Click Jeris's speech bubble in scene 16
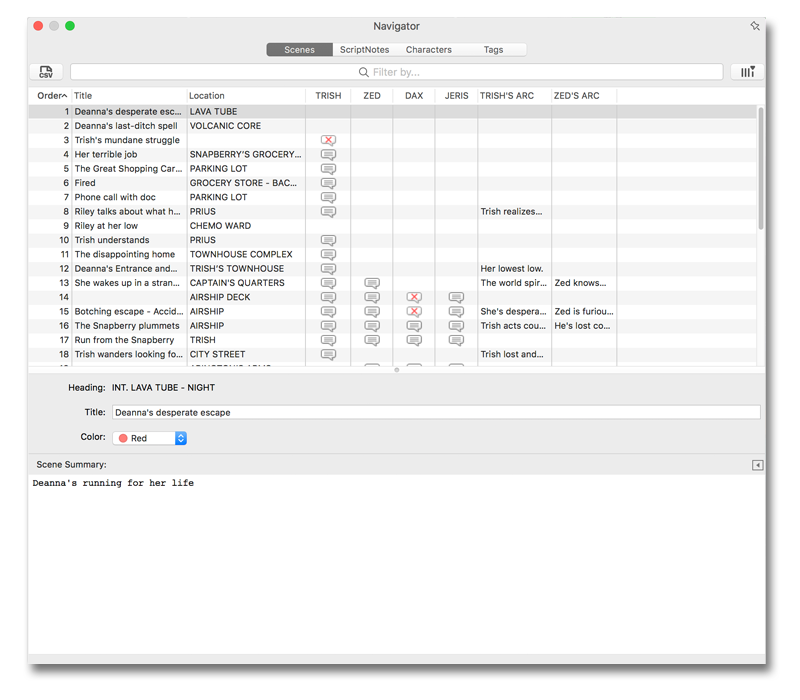Viewport: 800px width, 700px height. point(456,326)
